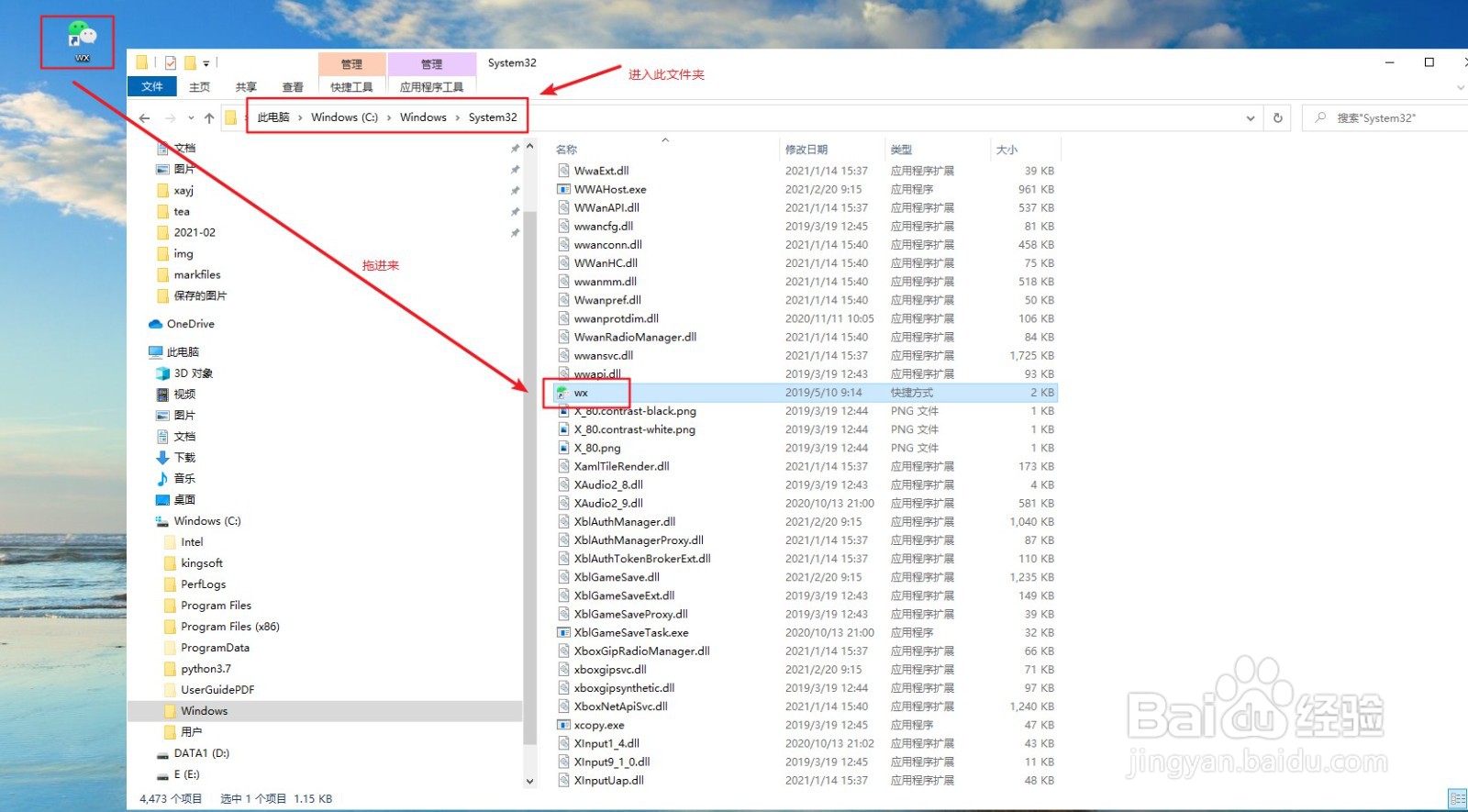Click the 音乐 music note icon
This screenshot has height=812, width=1468.
click(162, 478)
